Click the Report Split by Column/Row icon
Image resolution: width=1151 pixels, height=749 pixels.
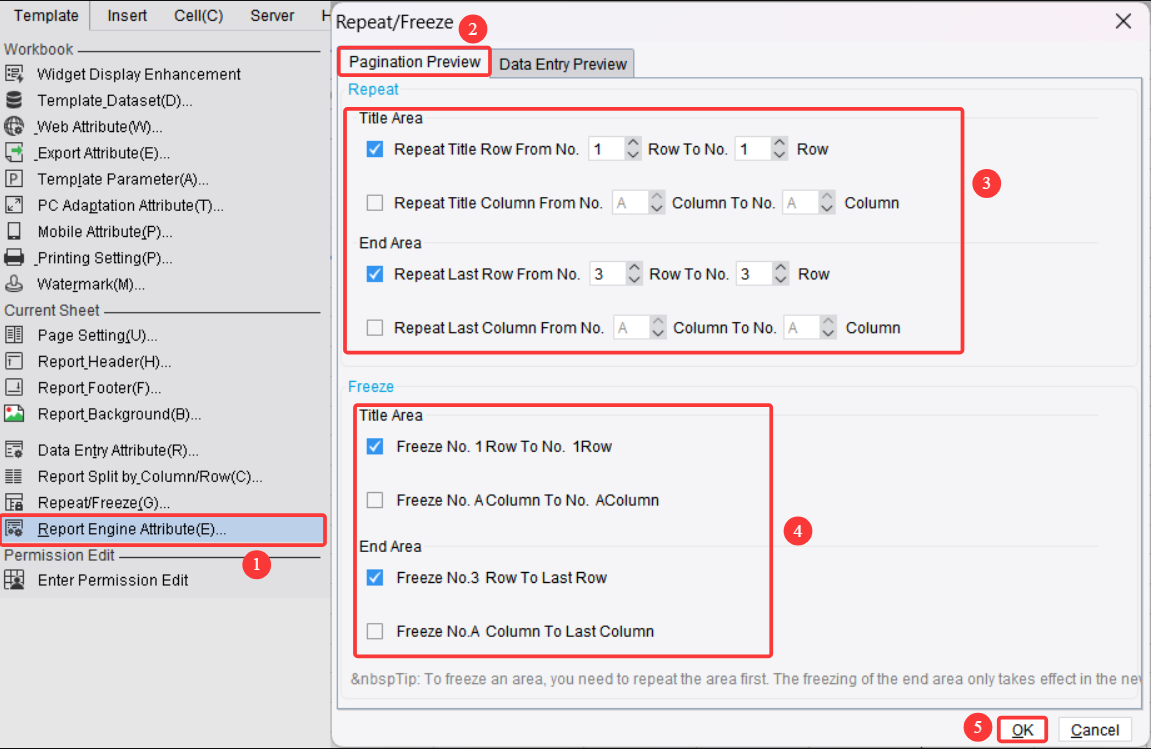14,476
